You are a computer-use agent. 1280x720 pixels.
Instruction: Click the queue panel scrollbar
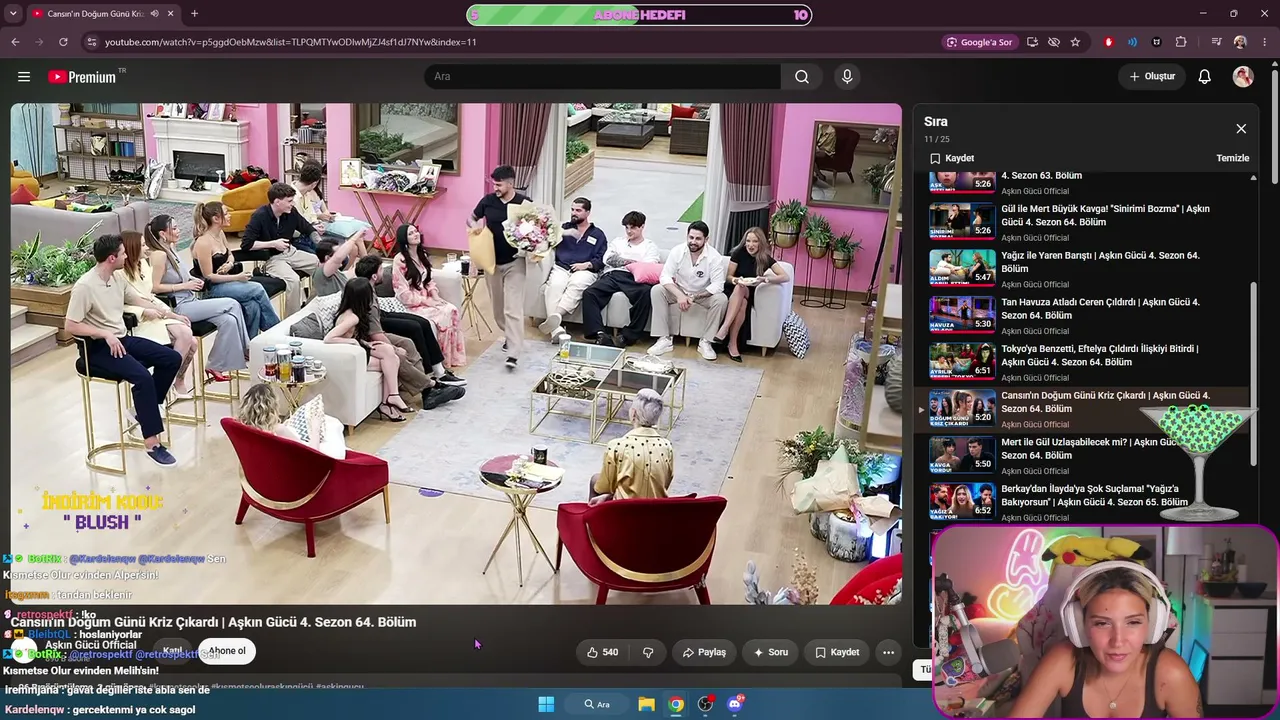tap(1254, 374)
